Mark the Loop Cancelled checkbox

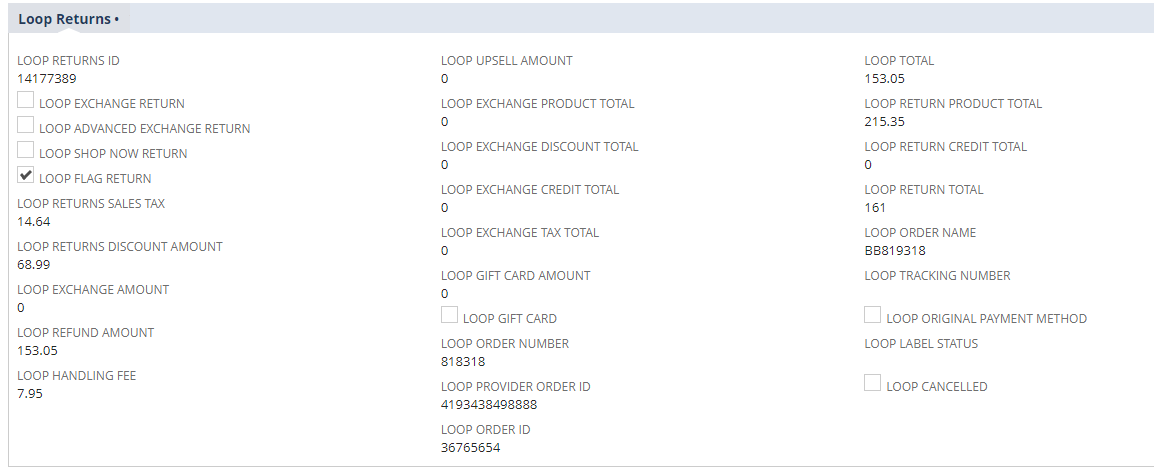(873, 383)
